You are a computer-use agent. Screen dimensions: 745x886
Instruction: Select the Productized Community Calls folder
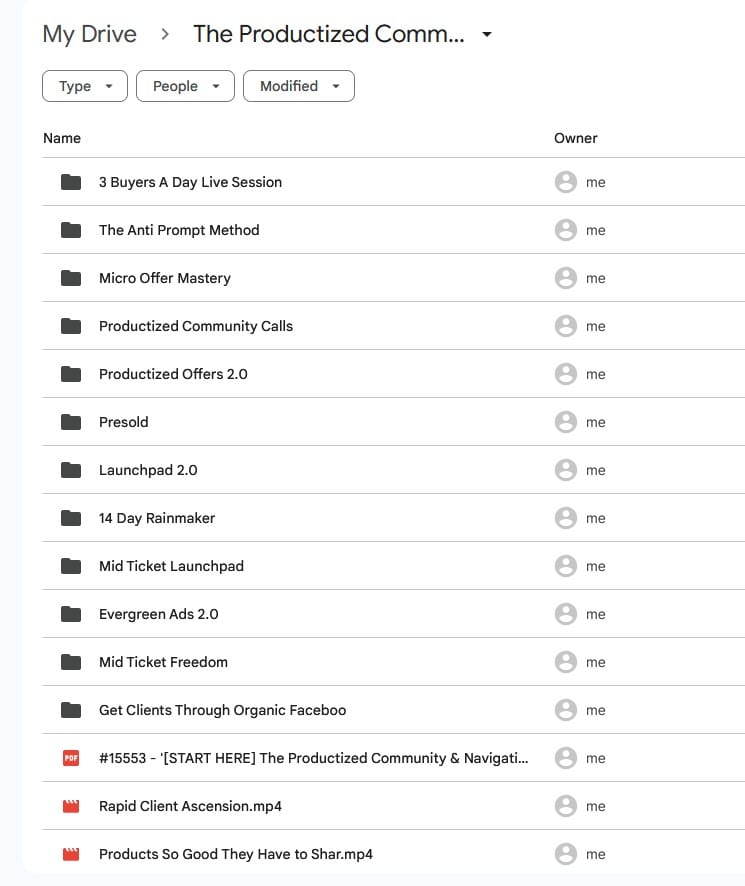195,326
